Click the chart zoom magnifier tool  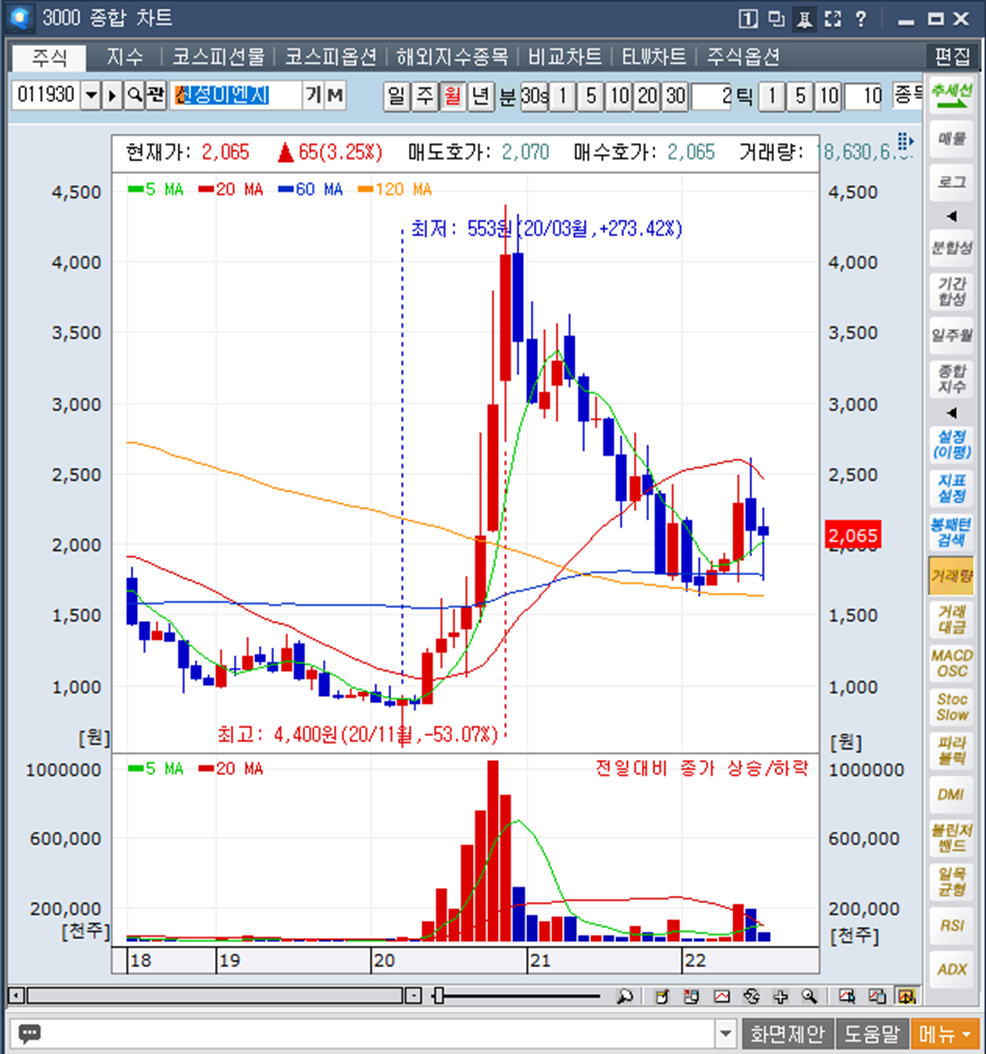809,996
